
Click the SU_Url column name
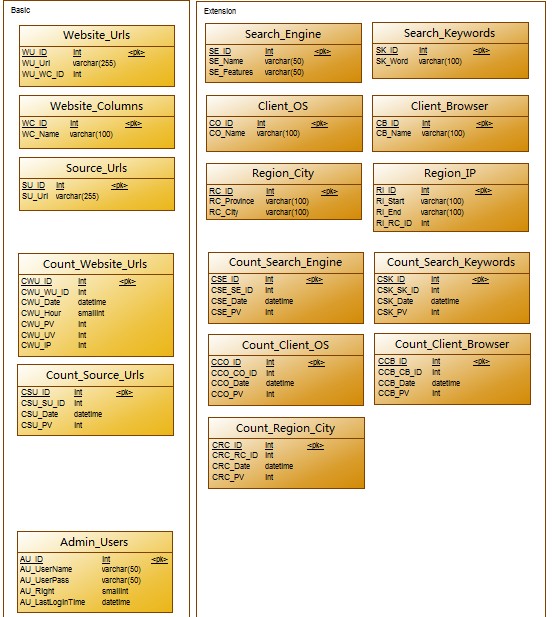coord(35,196)
